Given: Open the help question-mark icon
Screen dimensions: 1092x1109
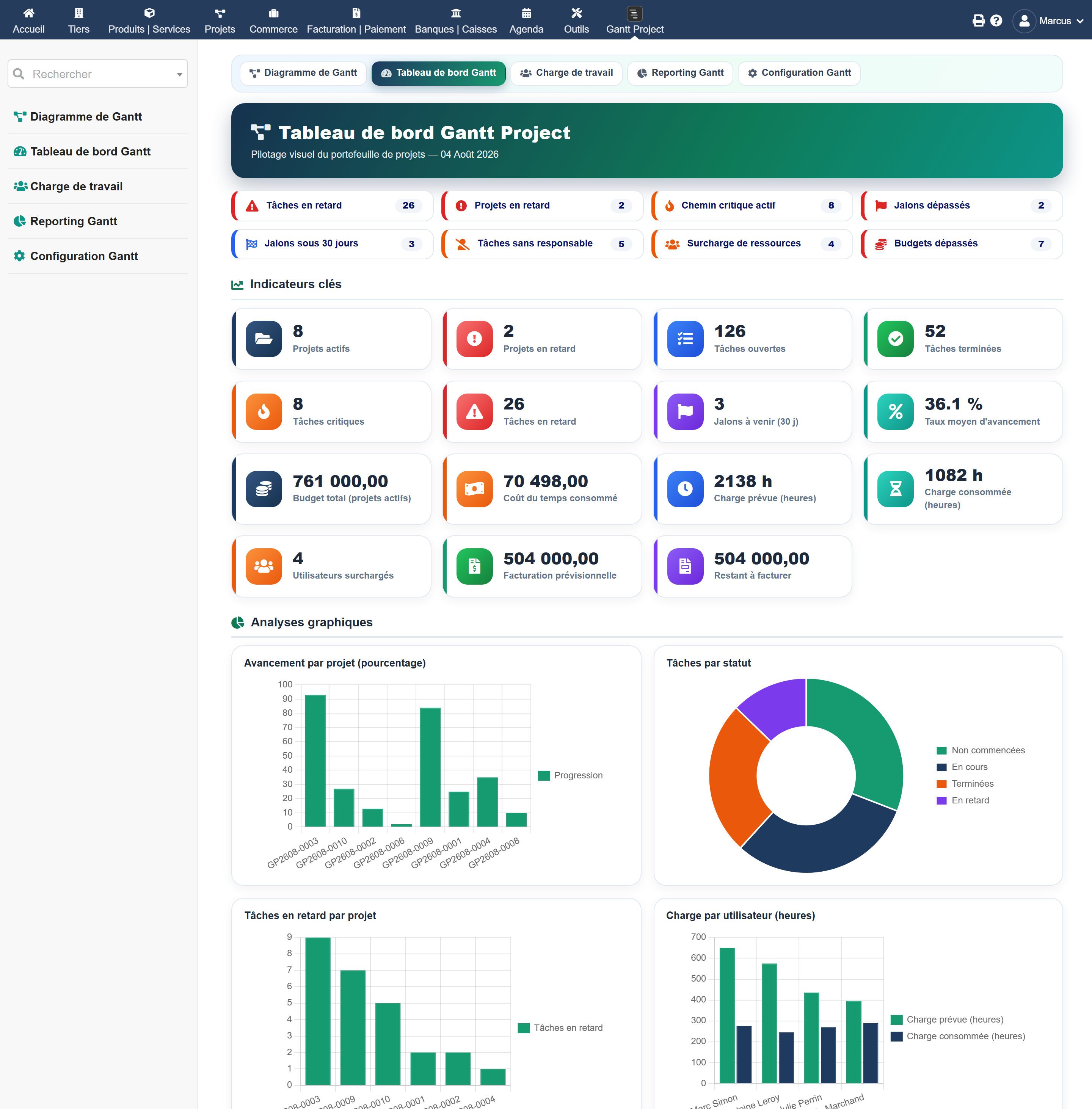Looking at the screenshot, I should pyautogui.click(x=996, y=20).
